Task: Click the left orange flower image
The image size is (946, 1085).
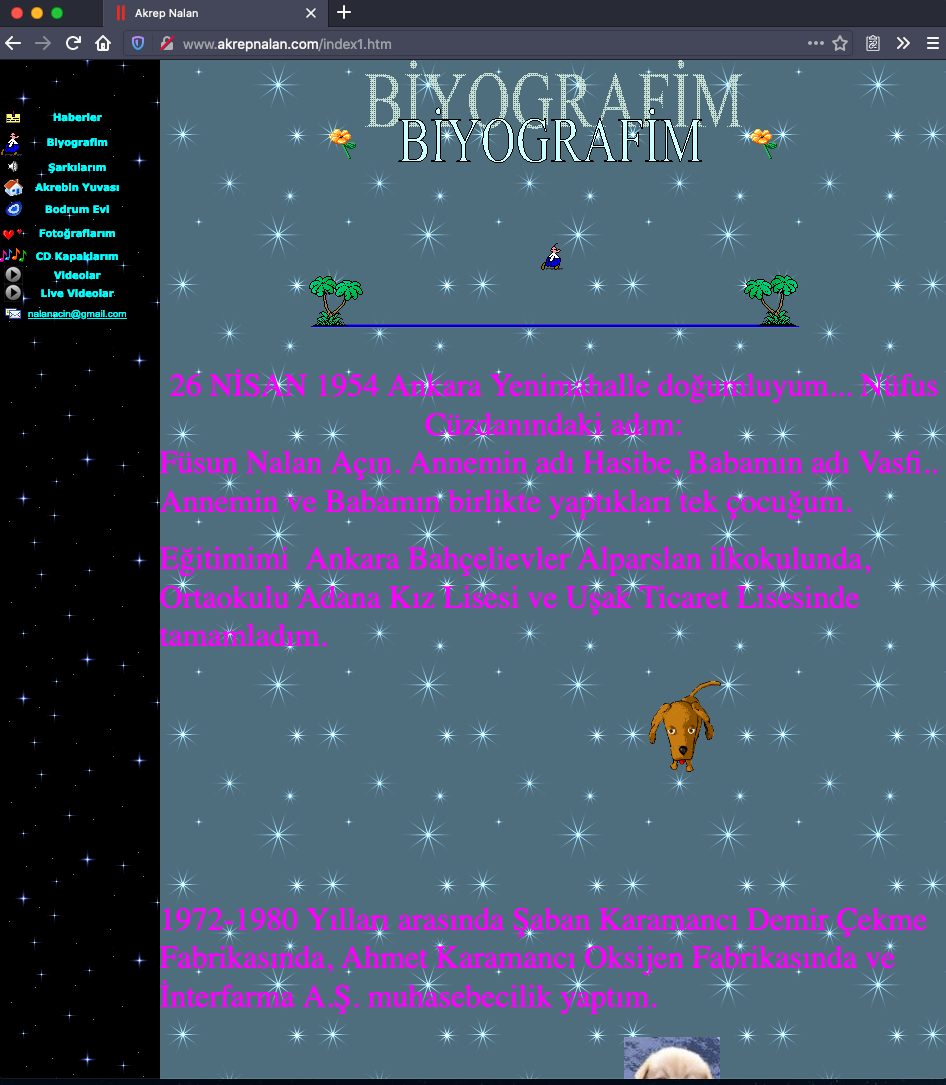Action: (x=343, y=143)
